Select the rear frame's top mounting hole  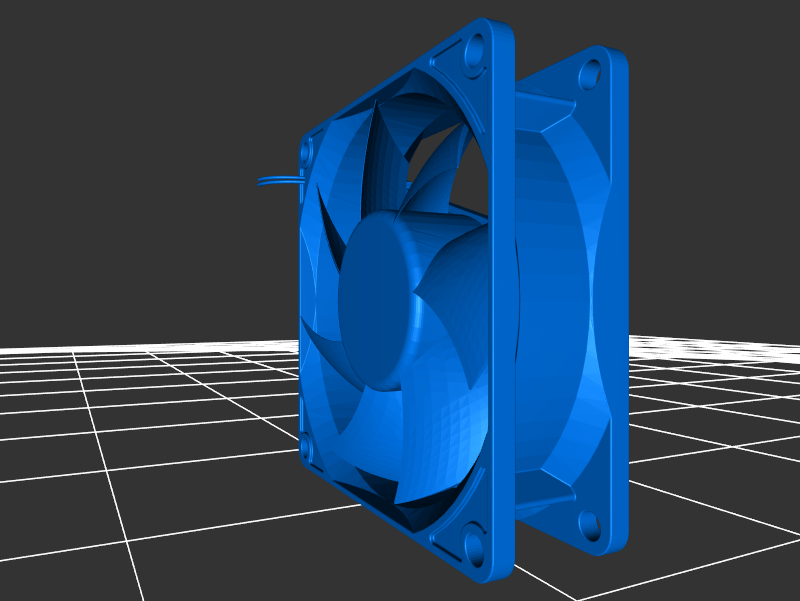590,73
